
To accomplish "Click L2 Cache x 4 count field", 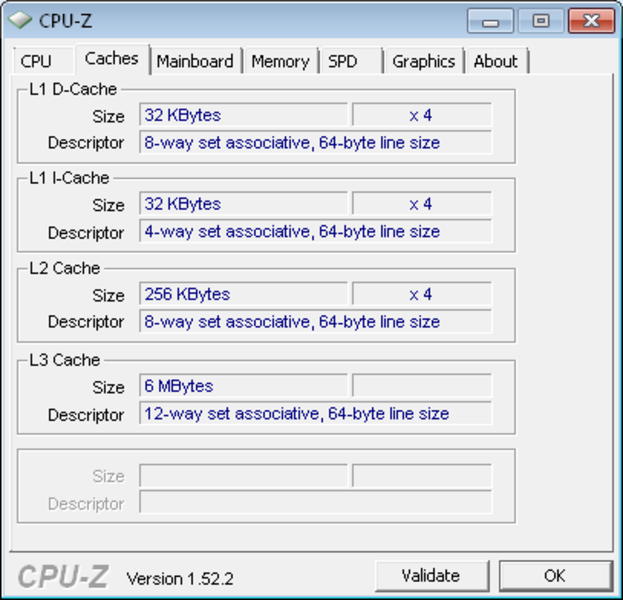I will point(422,294).
